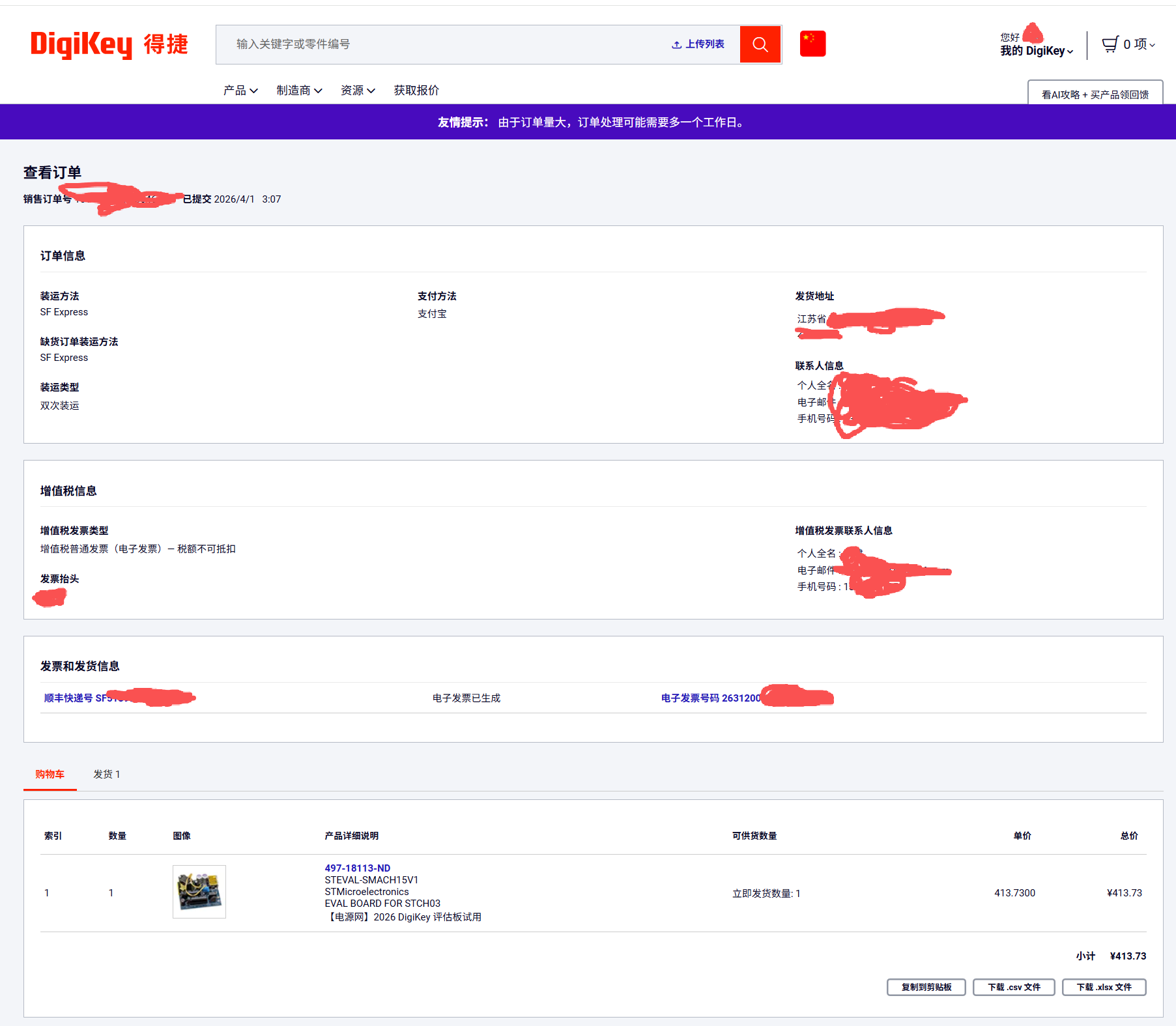Click the 0 项 cart count text
1176x1026 pixels.
[x=1135, y=44]
